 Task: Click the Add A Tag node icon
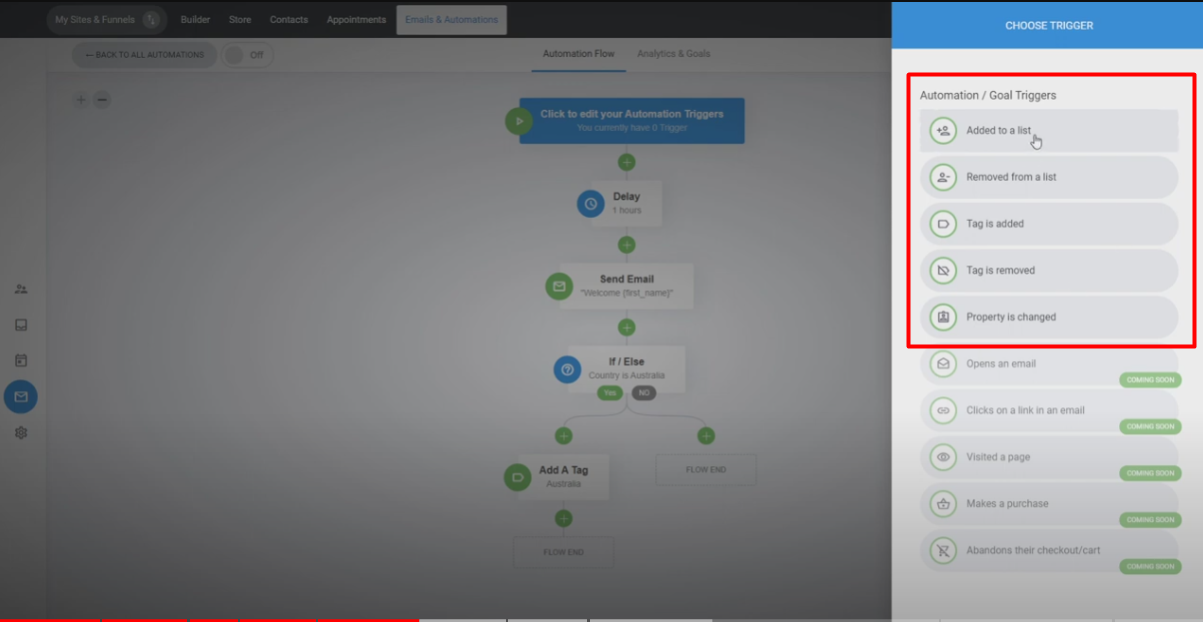point(518,477)
